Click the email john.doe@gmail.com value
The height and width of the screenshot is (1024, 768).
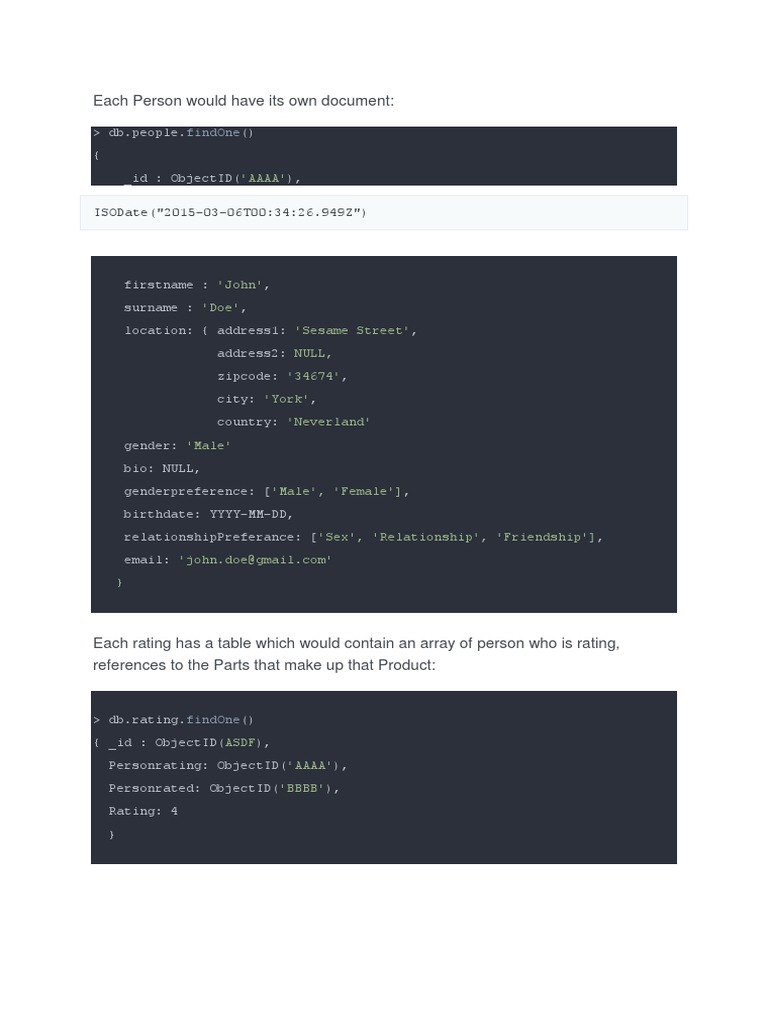click(x=255, y=560)
